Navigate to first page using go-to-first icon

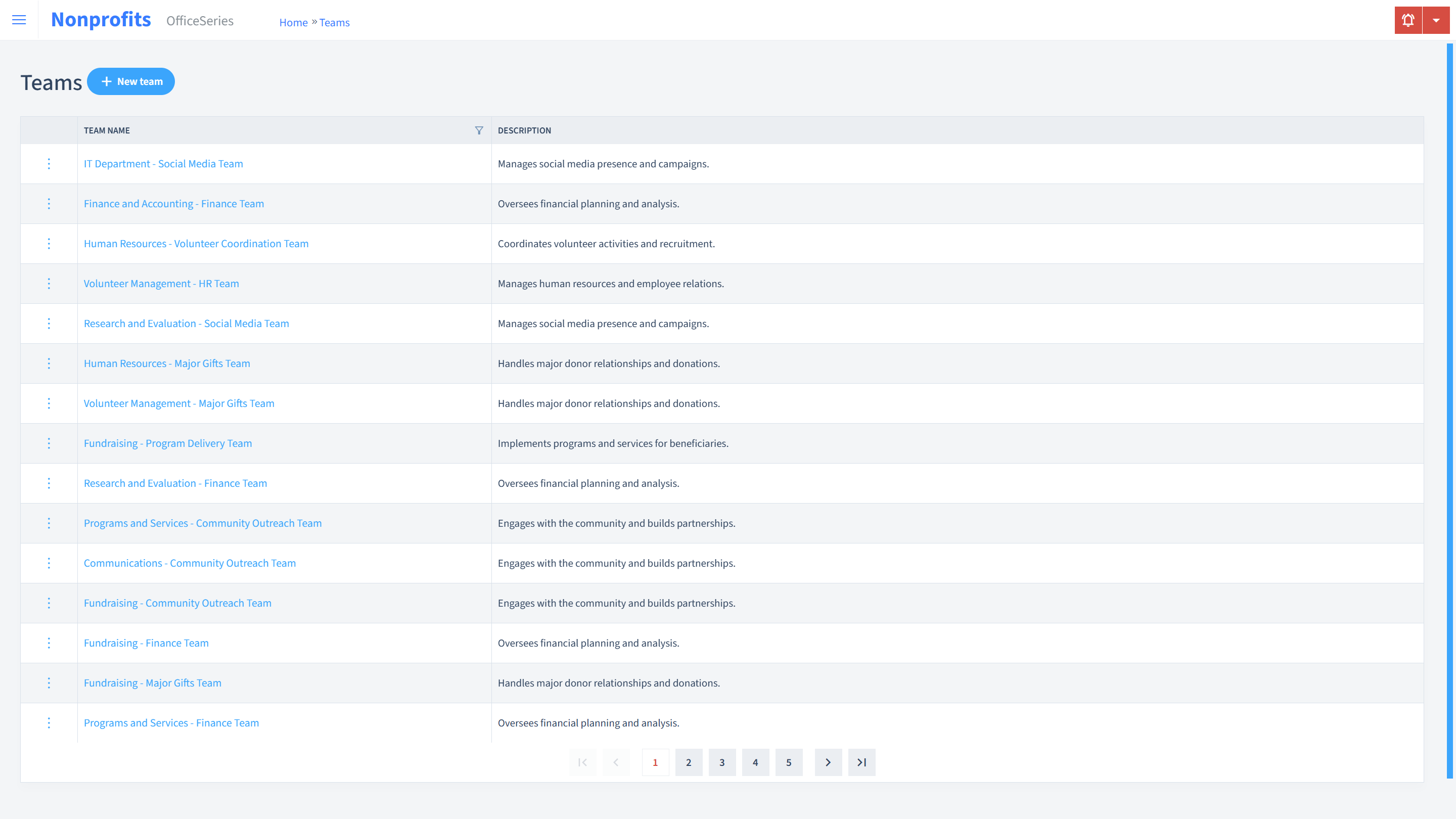tap(583, 761)
